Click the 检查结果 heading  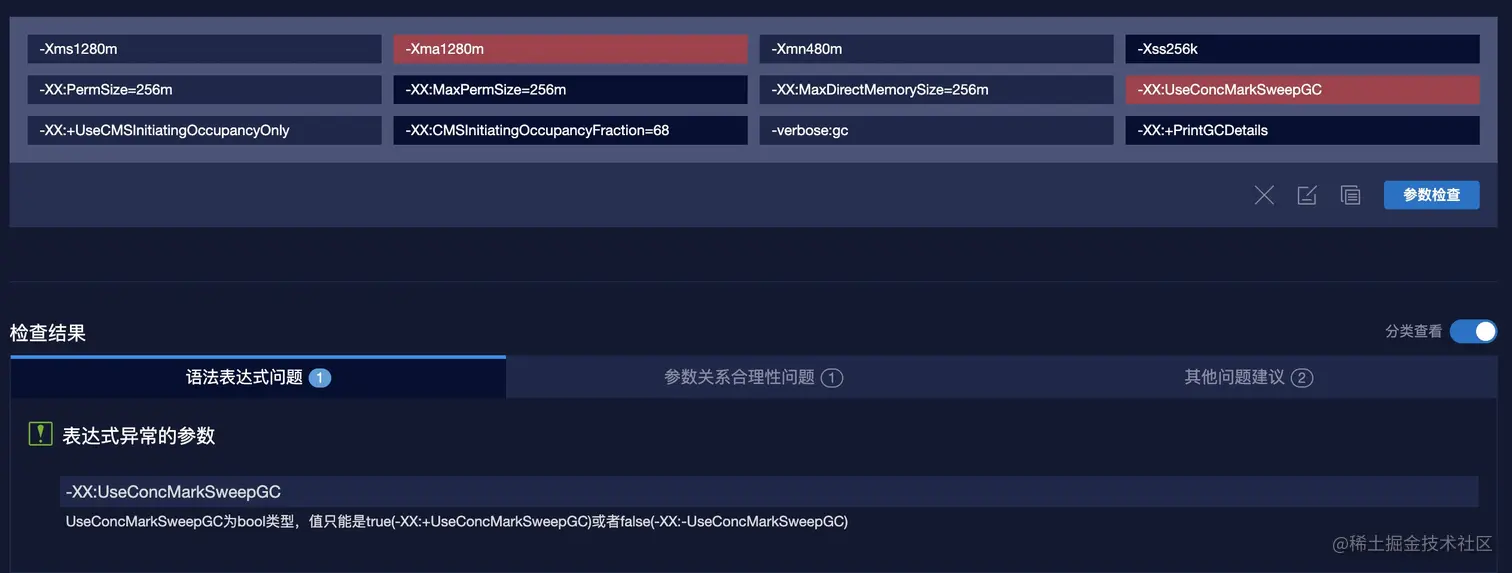point(48,333)
